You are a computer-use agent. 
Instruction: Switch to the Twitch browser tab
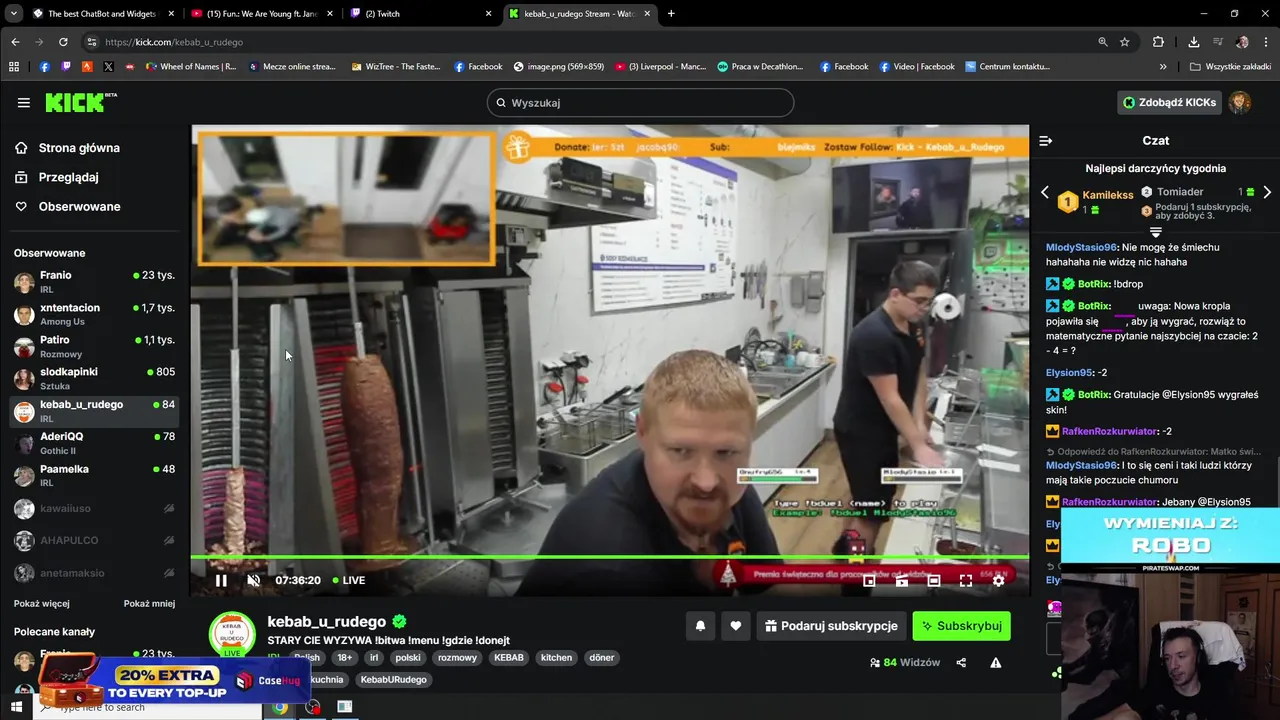420,14
